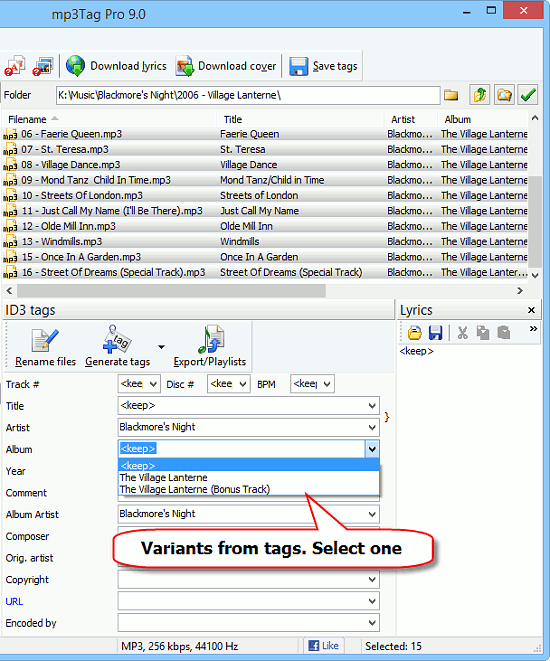
Task: Select file 10 - Streets Of London.mp3
Action: 265,196
